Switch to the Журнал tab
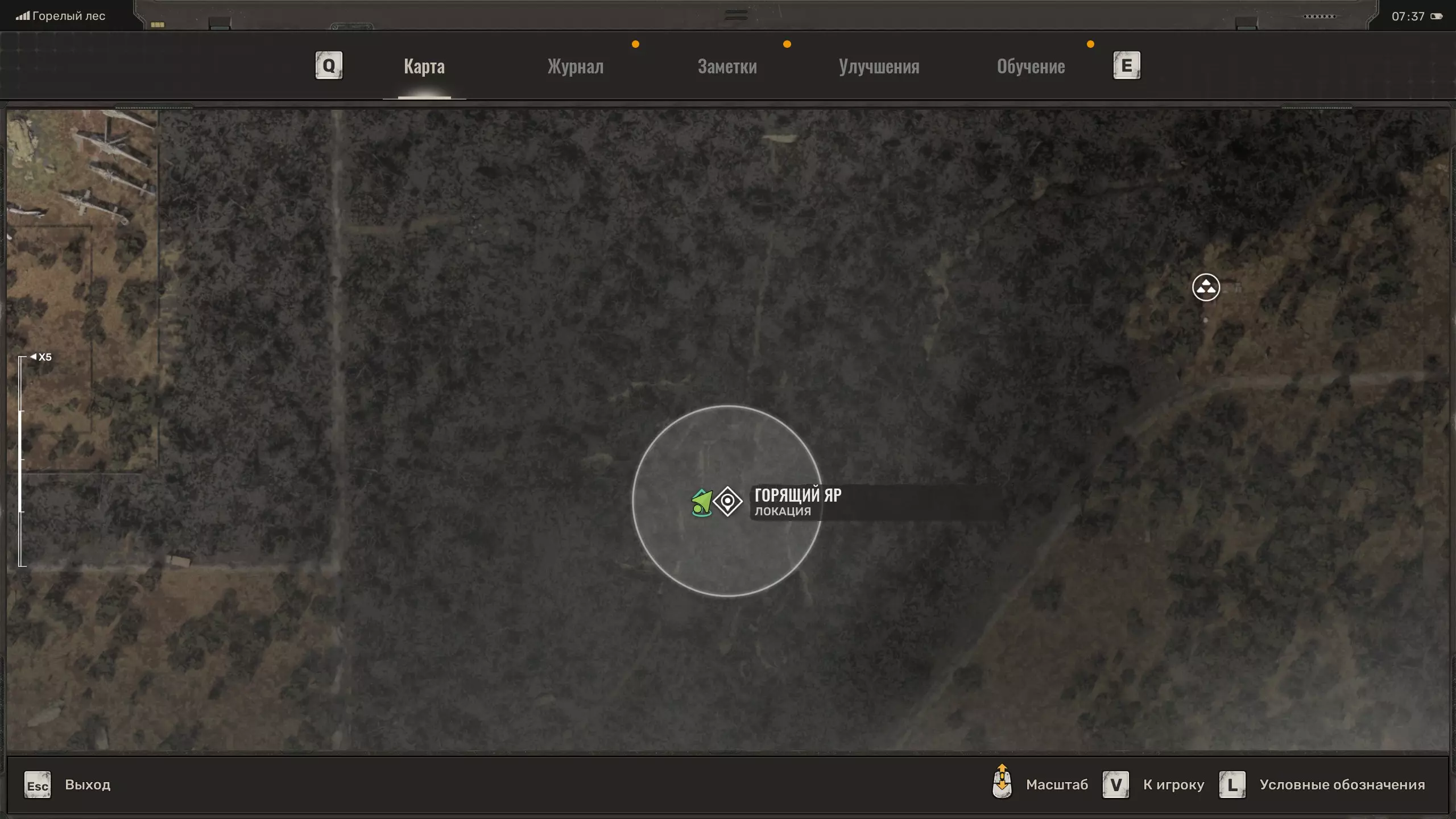The height and width of the screenshot is (819, 1456). [576, 67]
